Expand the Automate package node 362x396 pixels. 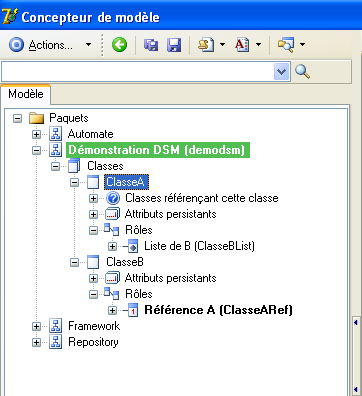tap(36, 134)
